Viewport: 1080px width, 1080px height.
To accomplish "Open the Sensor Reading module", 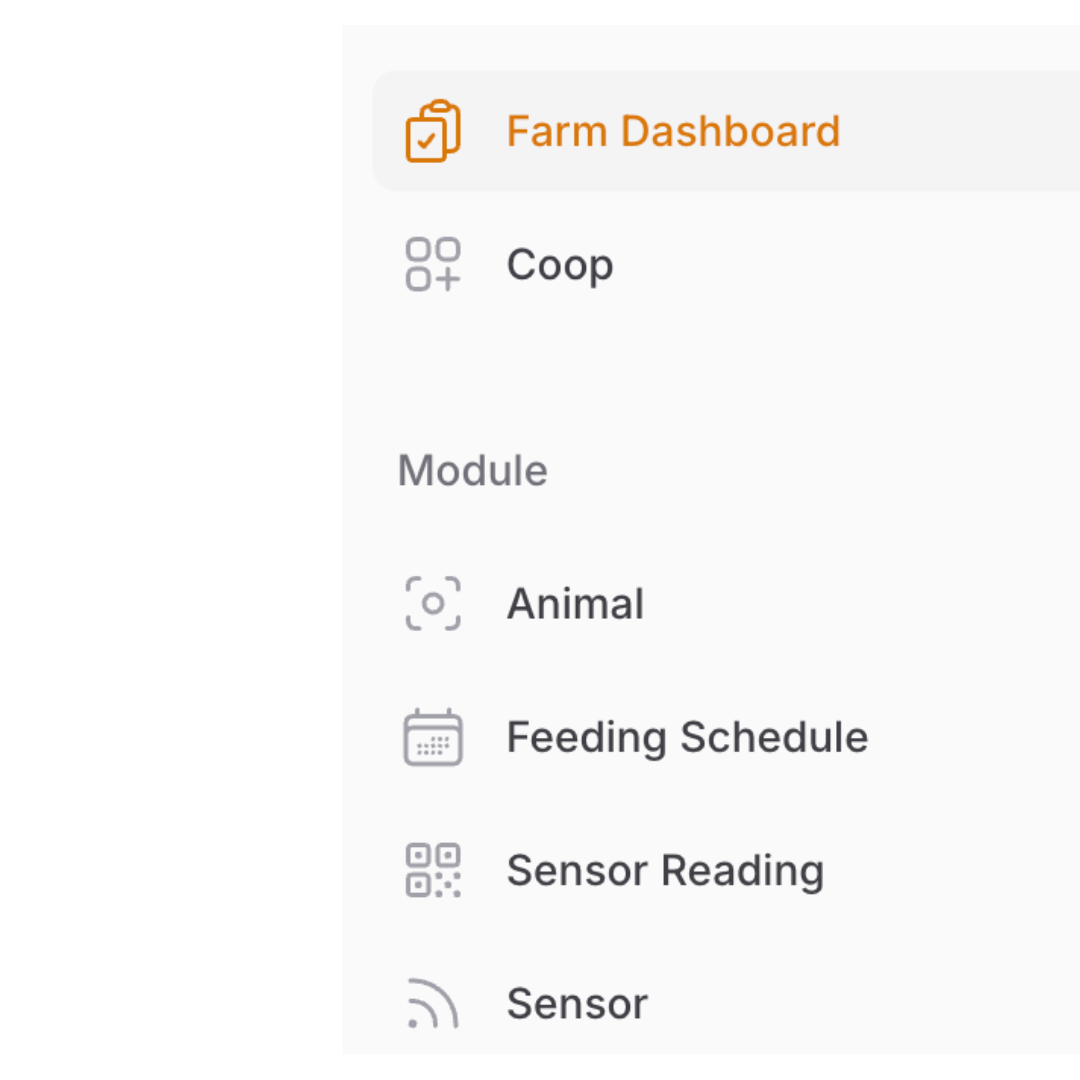I will (665, 870).
